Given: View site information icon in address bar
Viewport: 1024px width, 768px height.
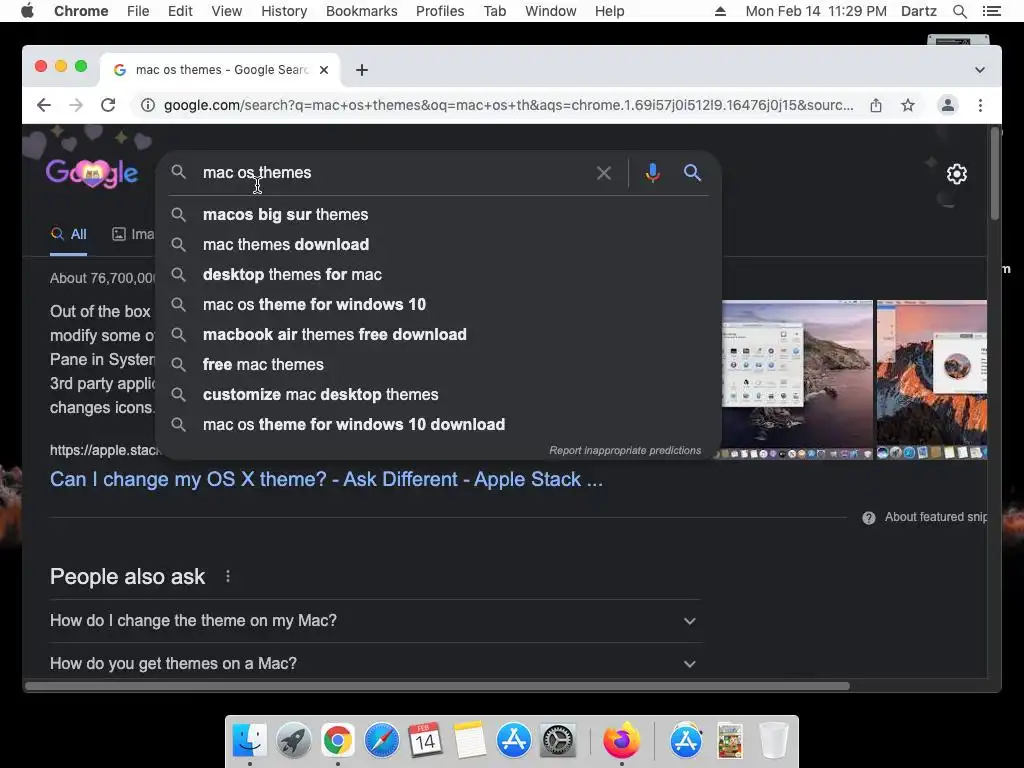Looking at the screenshot, I should [x=148, y=105].
